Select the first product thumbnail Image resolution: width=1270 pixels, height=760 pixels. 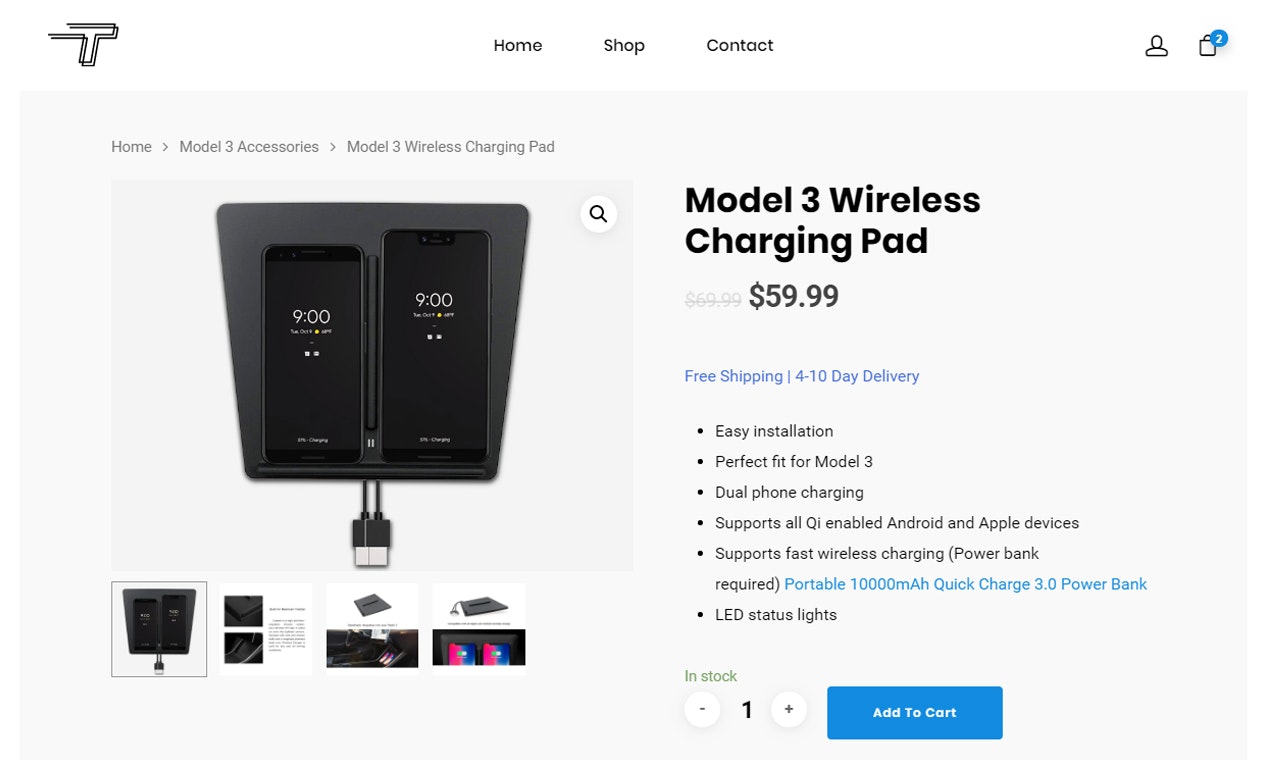(159, 629)
